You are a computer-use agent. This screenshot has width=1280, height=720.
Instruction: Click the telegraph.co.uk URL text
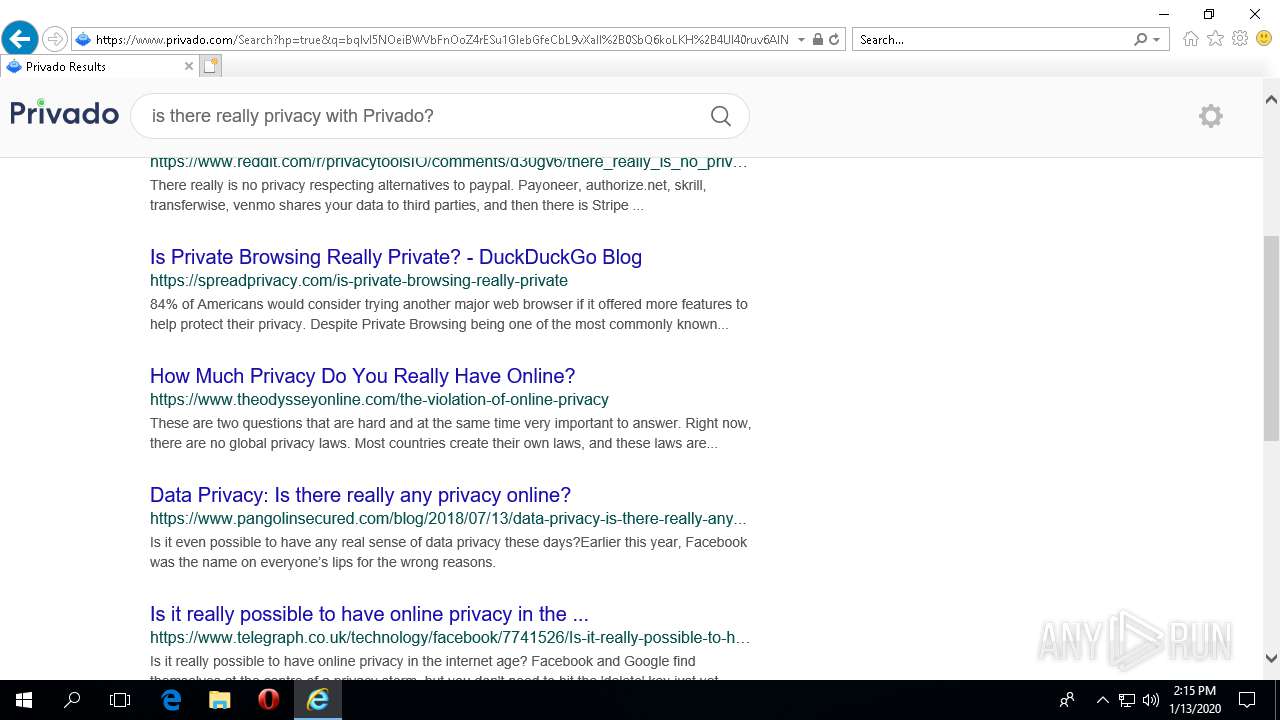(450, 638)
